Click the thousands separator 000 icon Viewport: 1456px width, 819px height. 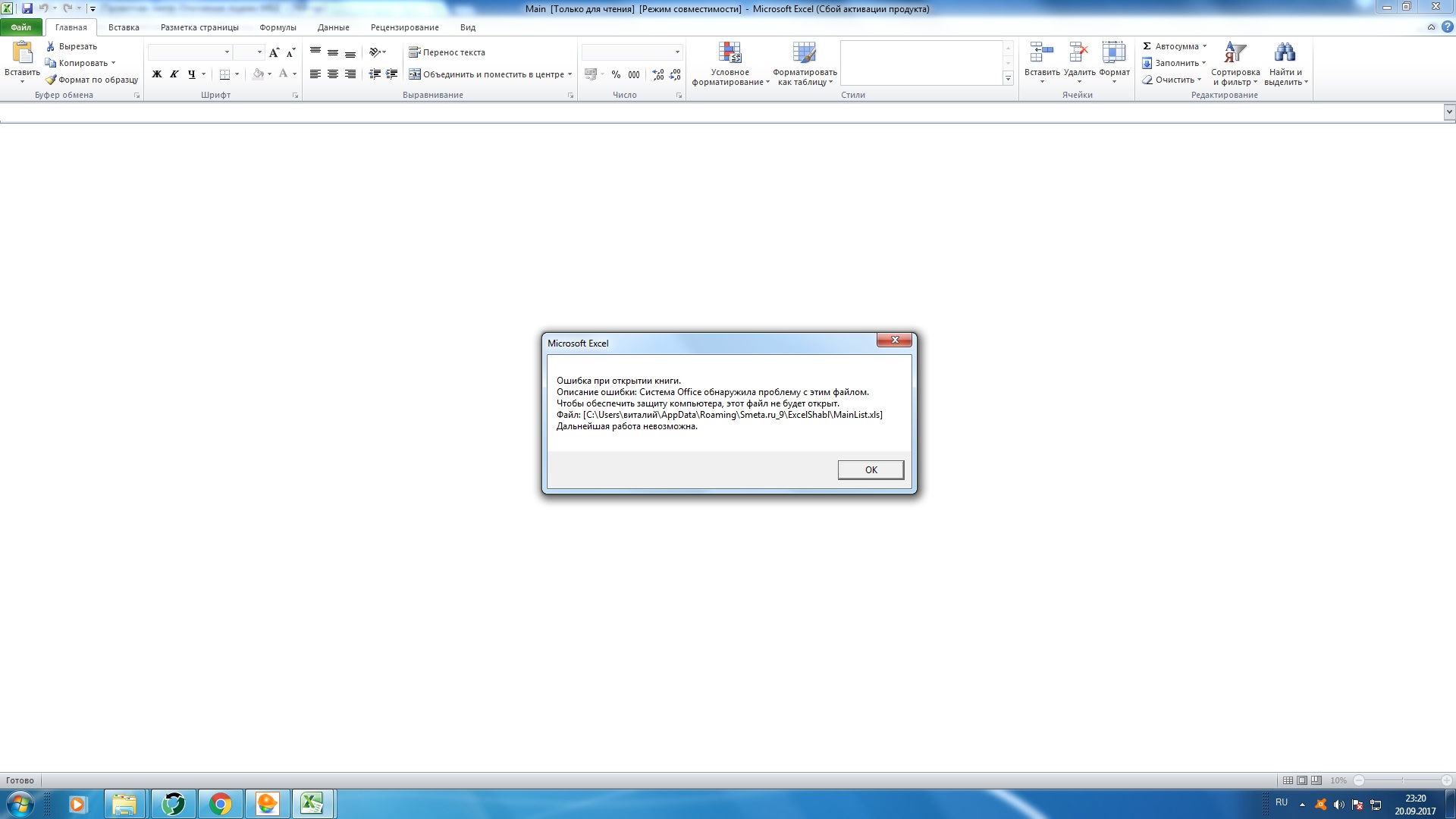[x=634, y=74]
